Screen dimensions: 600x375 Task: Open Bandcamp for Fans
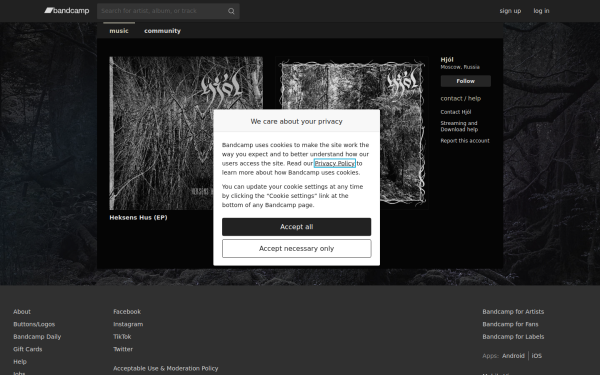(x=510, y=324)
